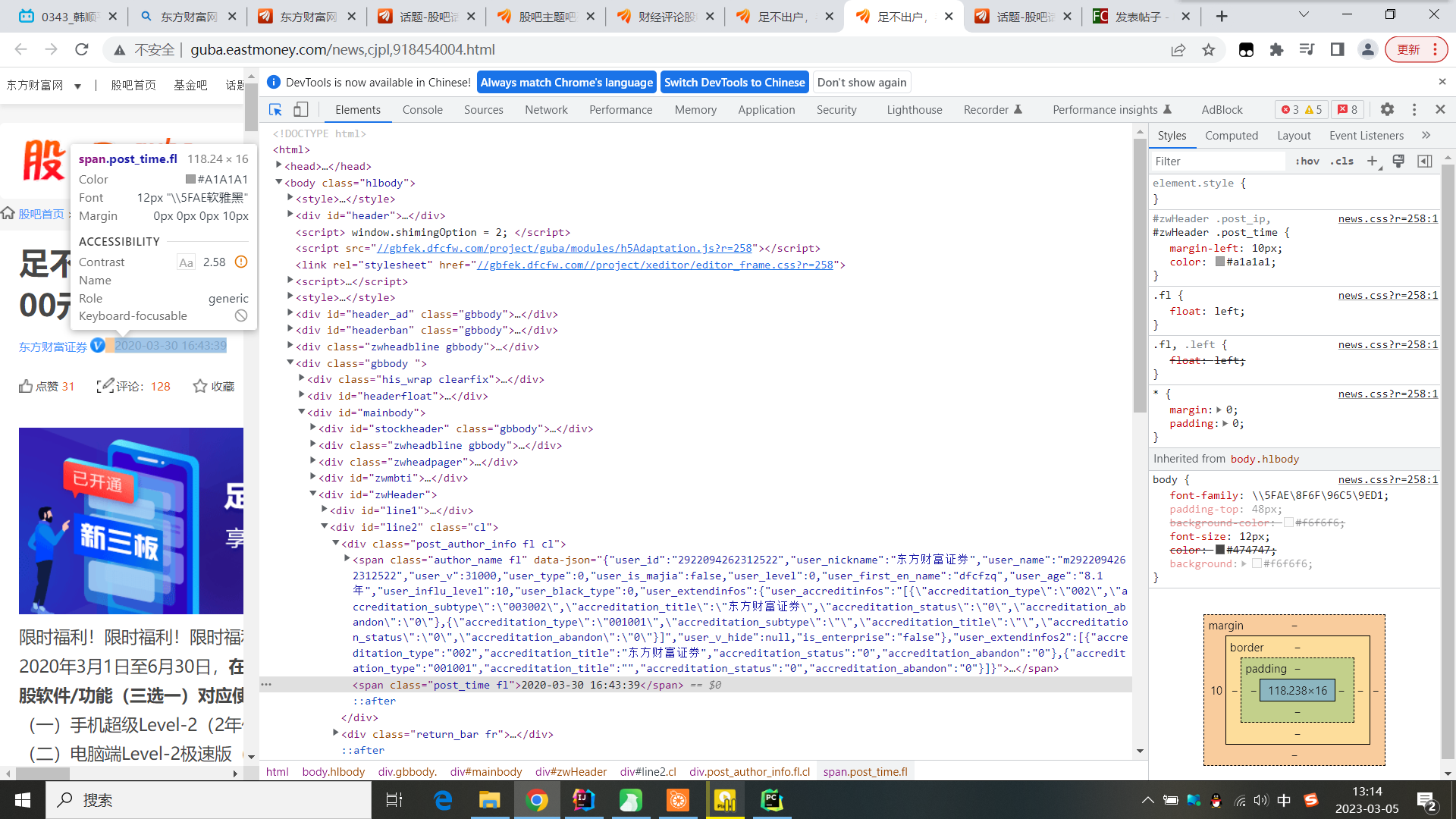Bookmark this page with star icon
Viewport: 1456px width, 819px height.
pos(1209,49)
